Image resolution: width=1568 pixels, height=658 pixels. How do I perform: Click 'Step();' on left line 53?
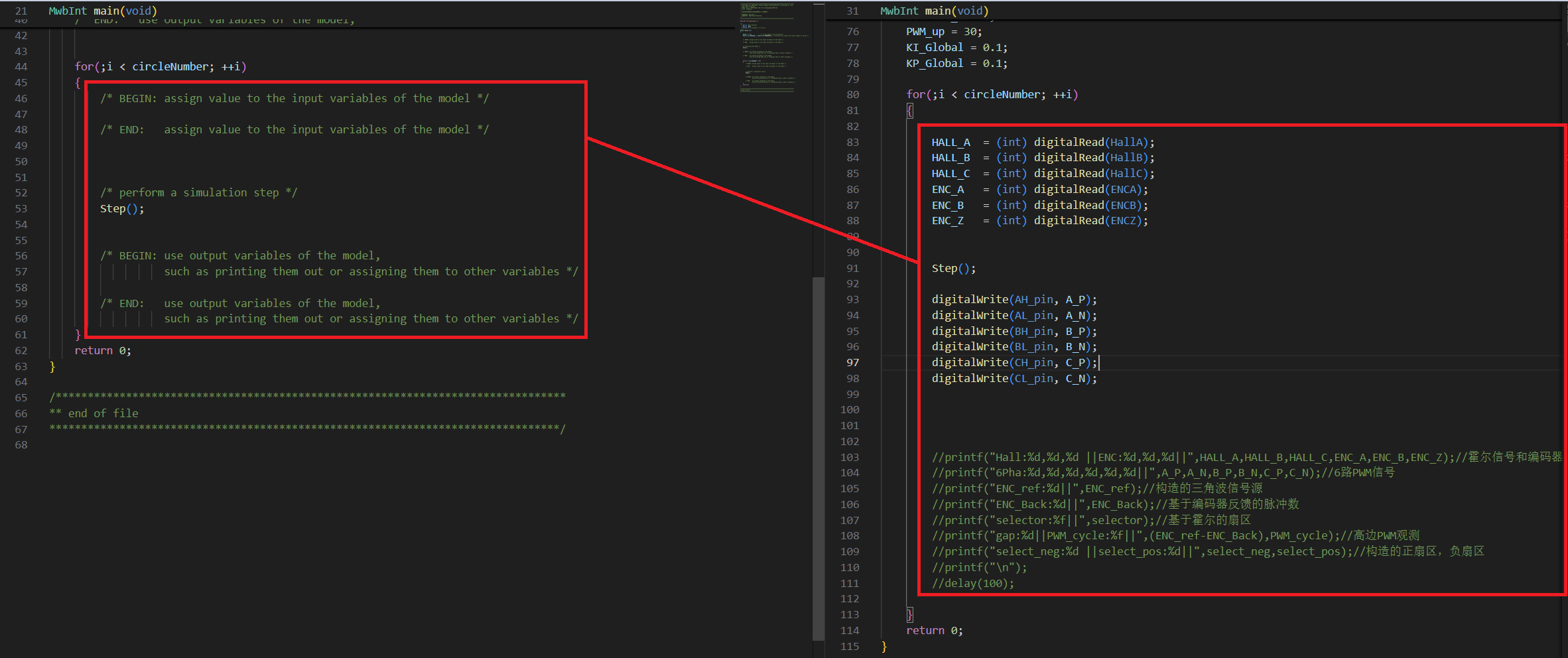pos(122,208)
